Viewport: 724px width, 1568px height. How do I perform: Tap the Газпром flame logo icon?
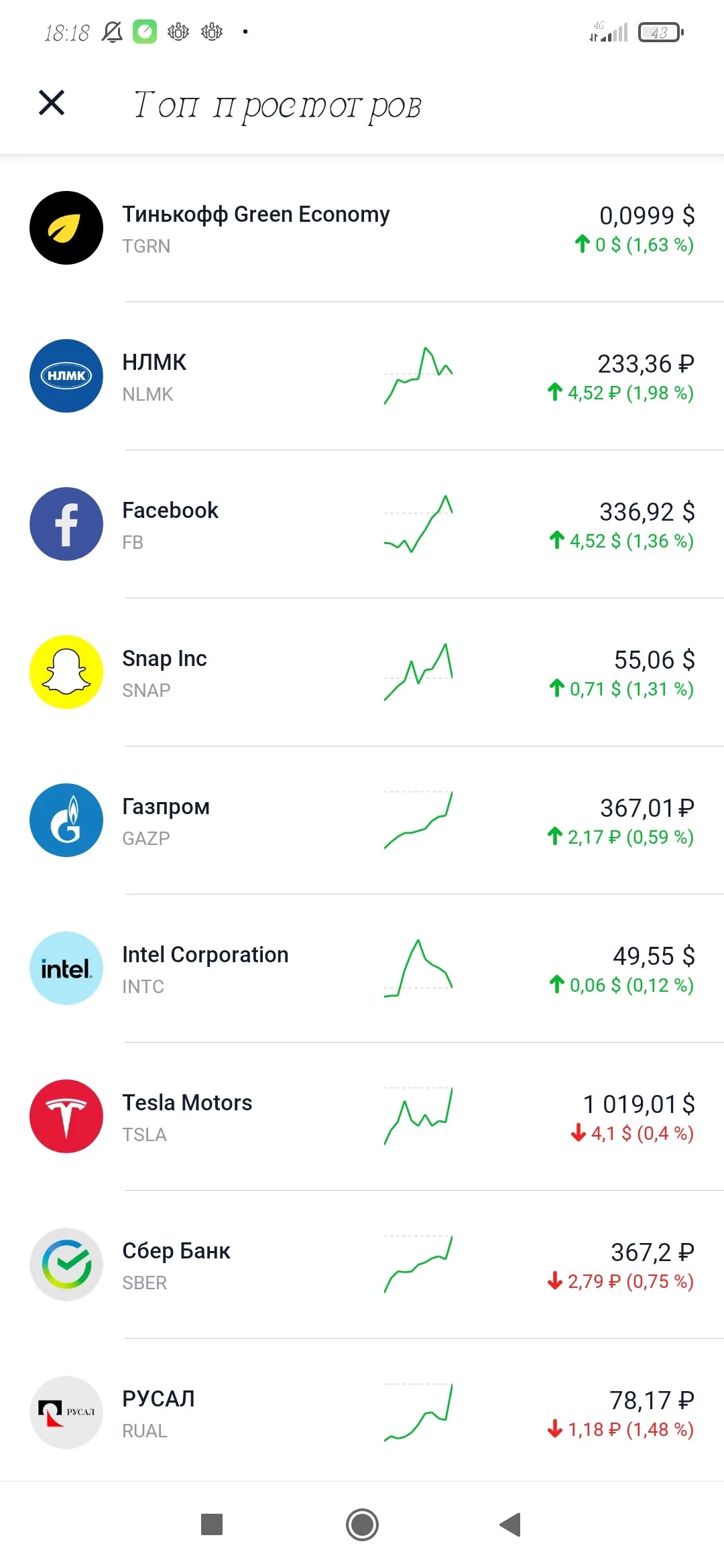pyautogui.click(x=66, y=820)
